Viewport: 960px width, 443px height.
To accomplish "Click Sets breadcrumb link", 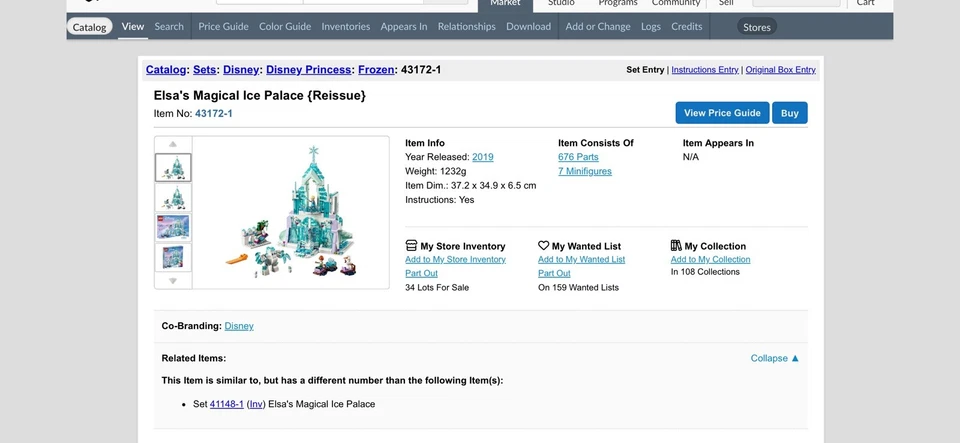I will tap(204, 70).
